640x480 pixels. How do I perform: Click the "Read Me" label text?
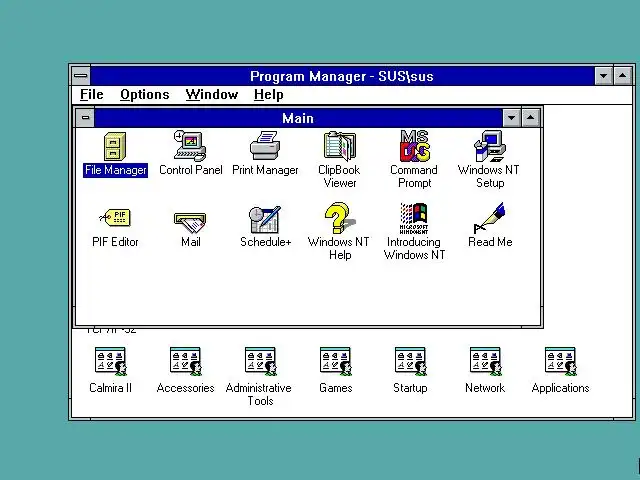click(490, 242)
